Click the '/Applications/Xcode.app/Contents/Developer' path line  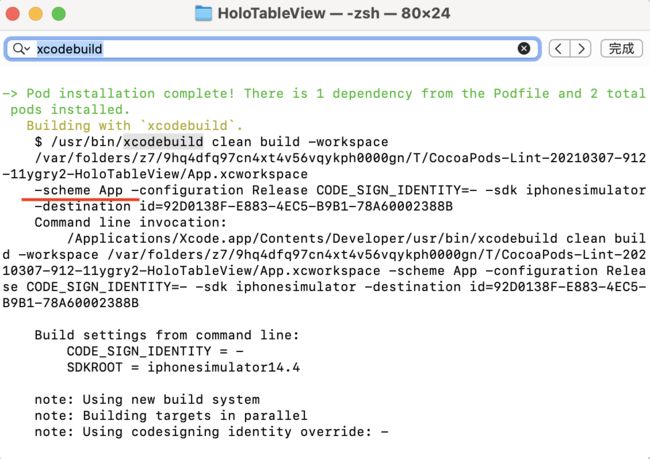click(x=356, y=239)
